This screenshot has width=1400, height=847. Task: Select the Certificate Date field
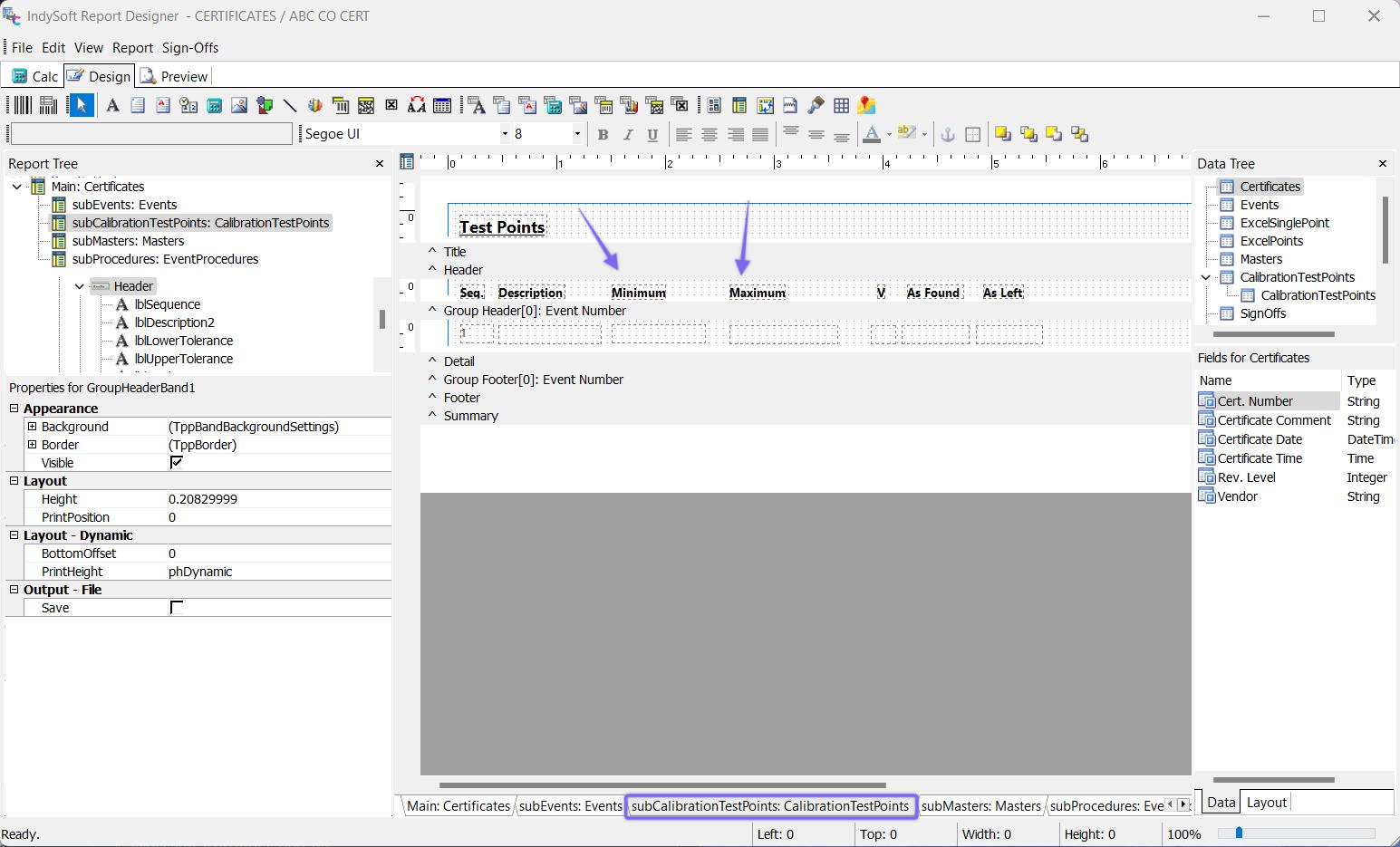[1260, 439]
